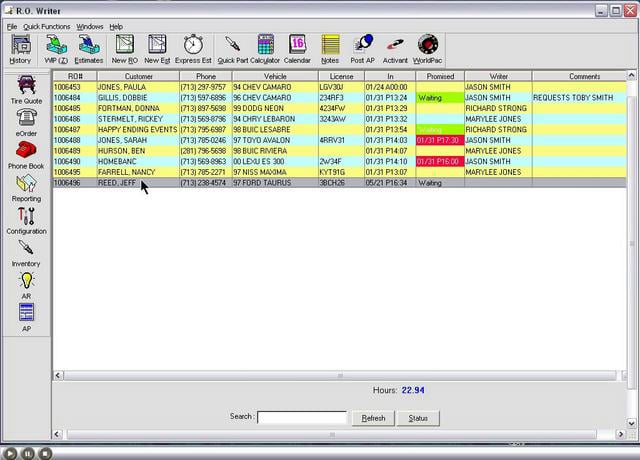640x460 pixels.
Task: Select the HURSON, BEN row
Action: (x=340, y=151)
